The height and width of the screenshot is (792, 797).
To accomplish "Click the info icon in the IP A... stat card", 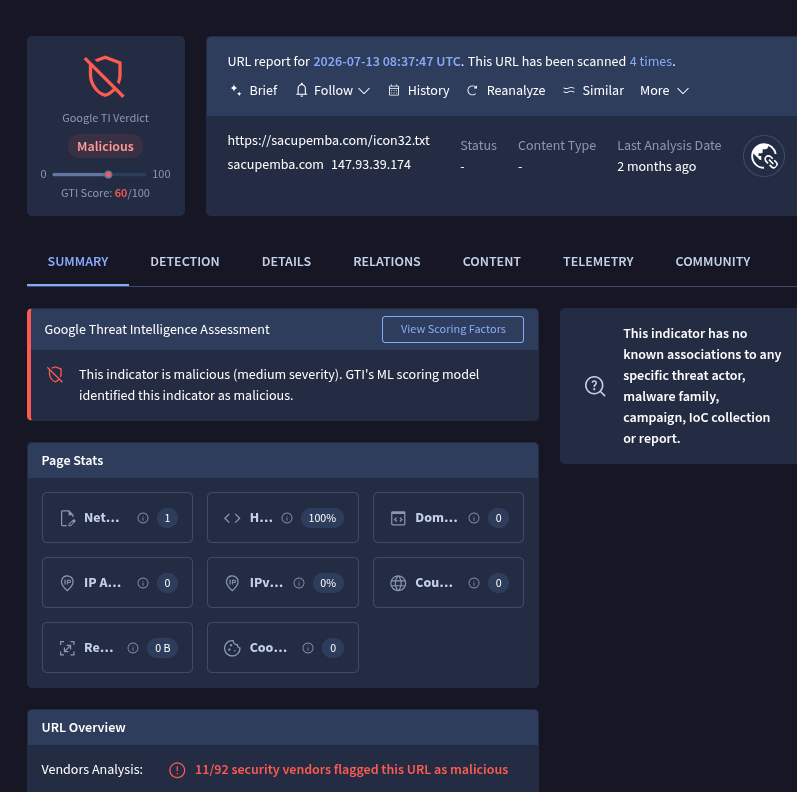I will (x=143, y=583).
